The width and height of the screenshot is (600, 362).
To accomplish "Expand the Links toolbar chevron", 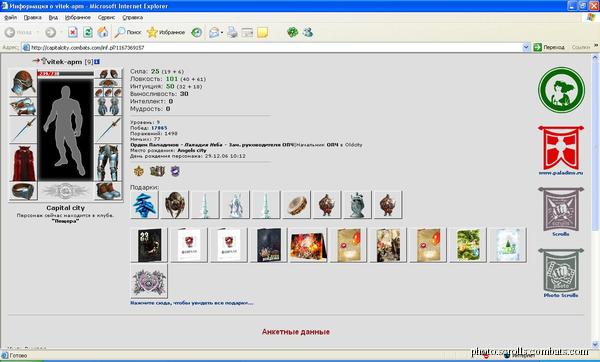I will (596, 46).
